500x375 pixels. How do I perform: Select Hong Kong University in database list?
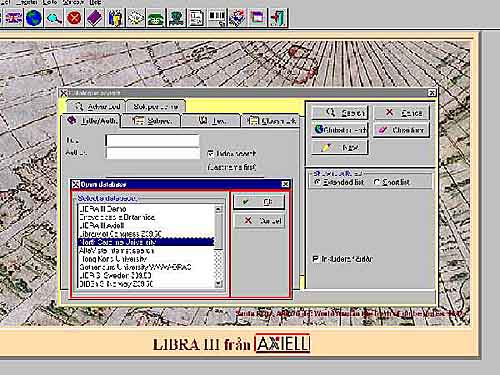146,259
